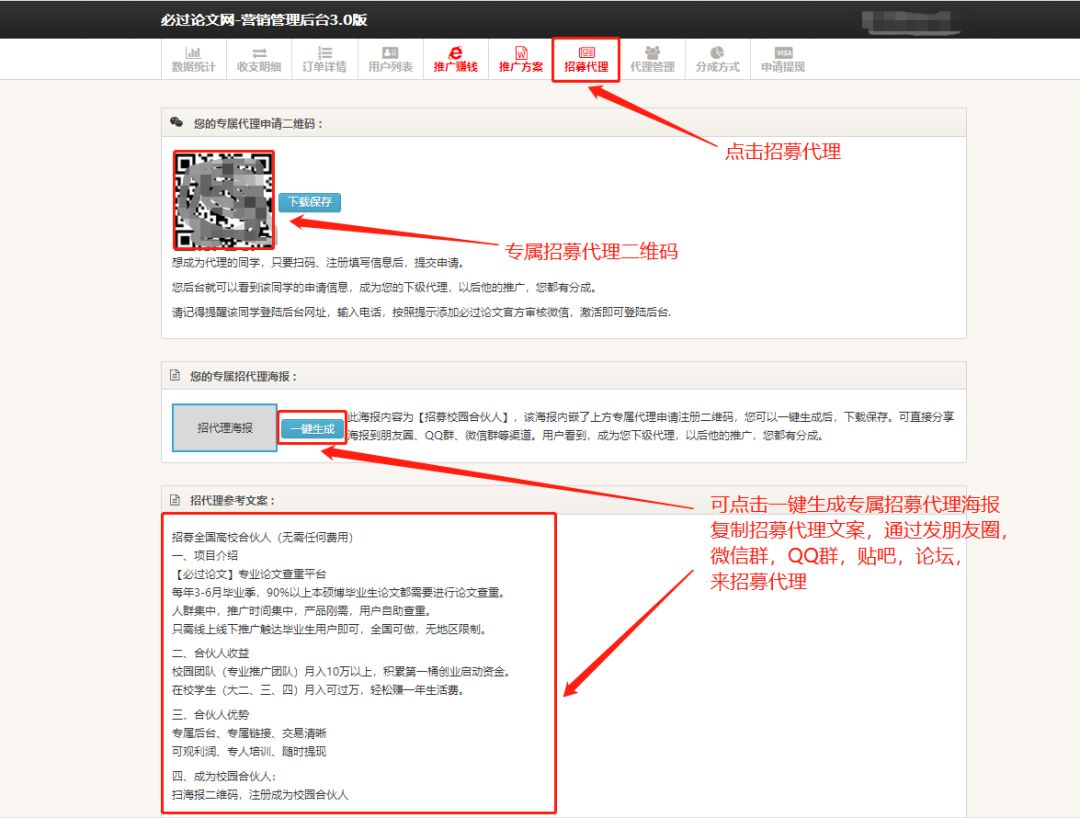This screenshot has width=1080, height=818.
Task: Click the exclusive agent QR code image
Action: (225, 199)
